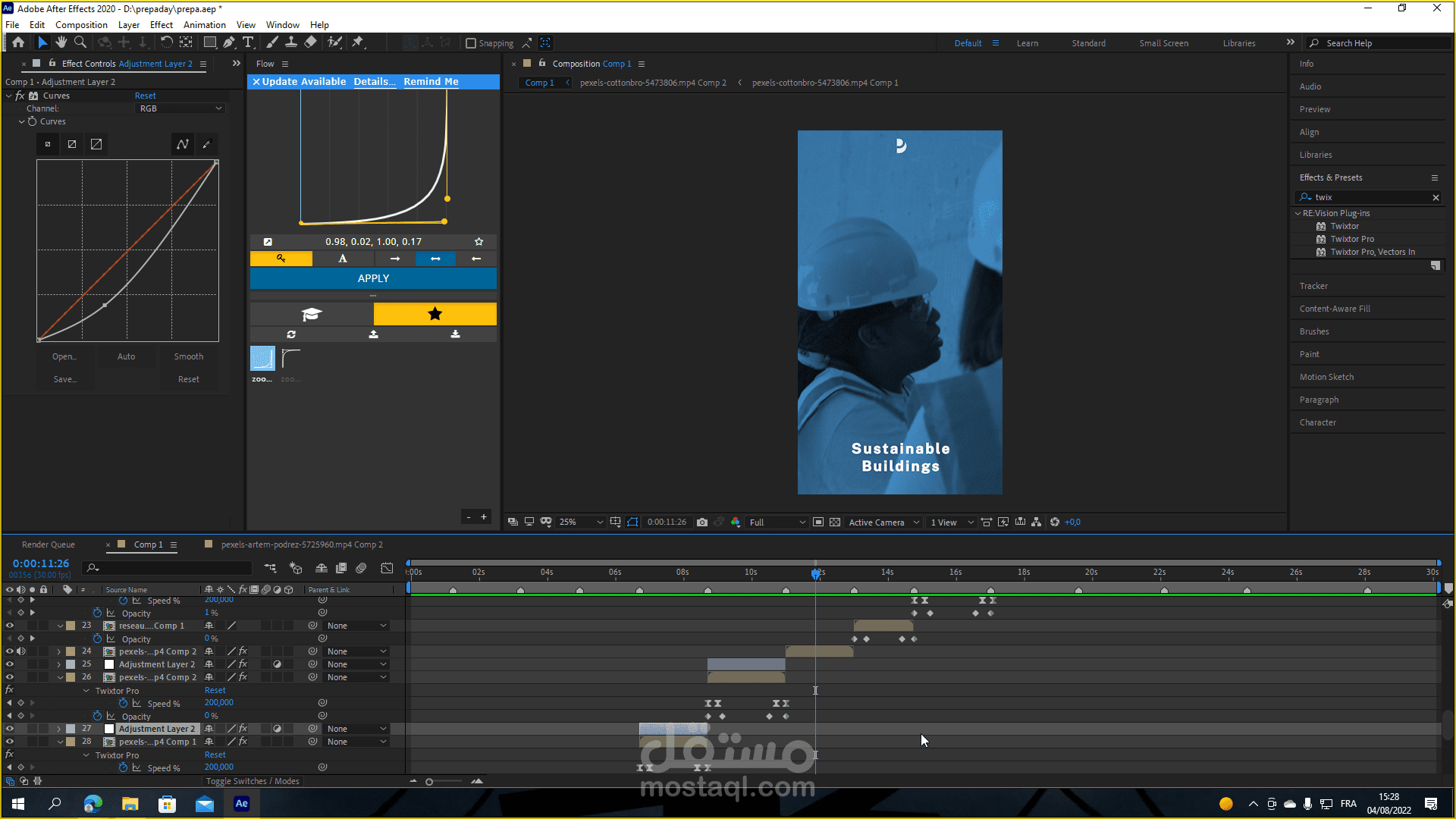Click the Flow star favorites button
The height and width of the screenshot is (819, 1456).
[435, 314]
